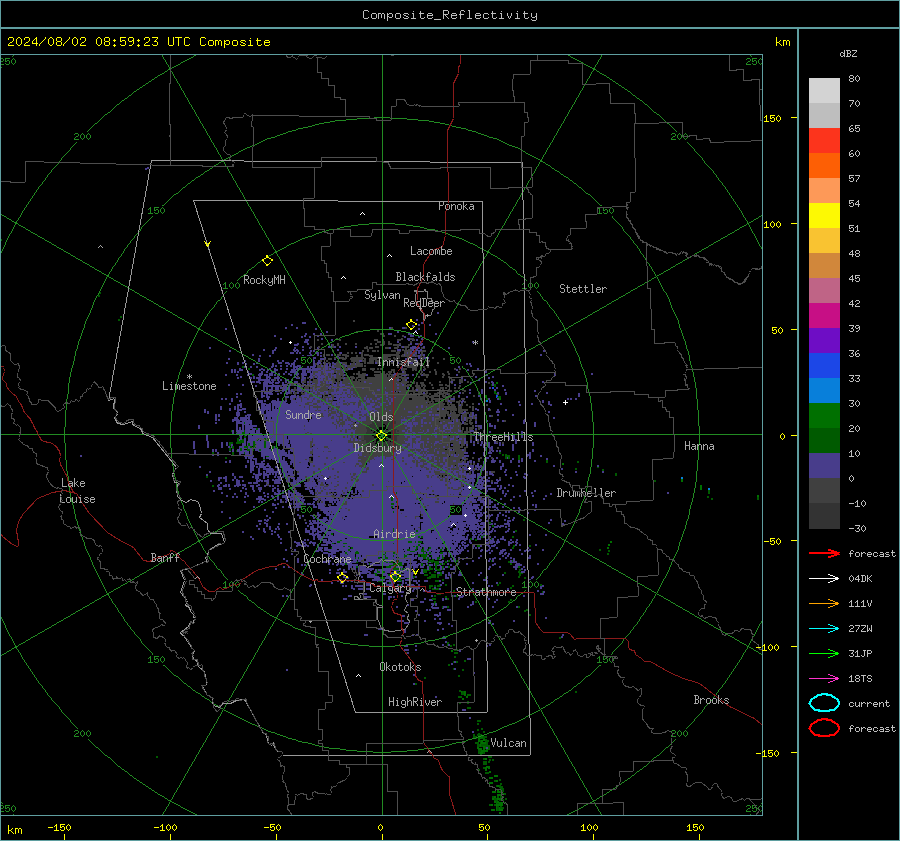Select the 'Strathmore' label
The height and width of the screenshot is (841, 900).
(486, 592)
